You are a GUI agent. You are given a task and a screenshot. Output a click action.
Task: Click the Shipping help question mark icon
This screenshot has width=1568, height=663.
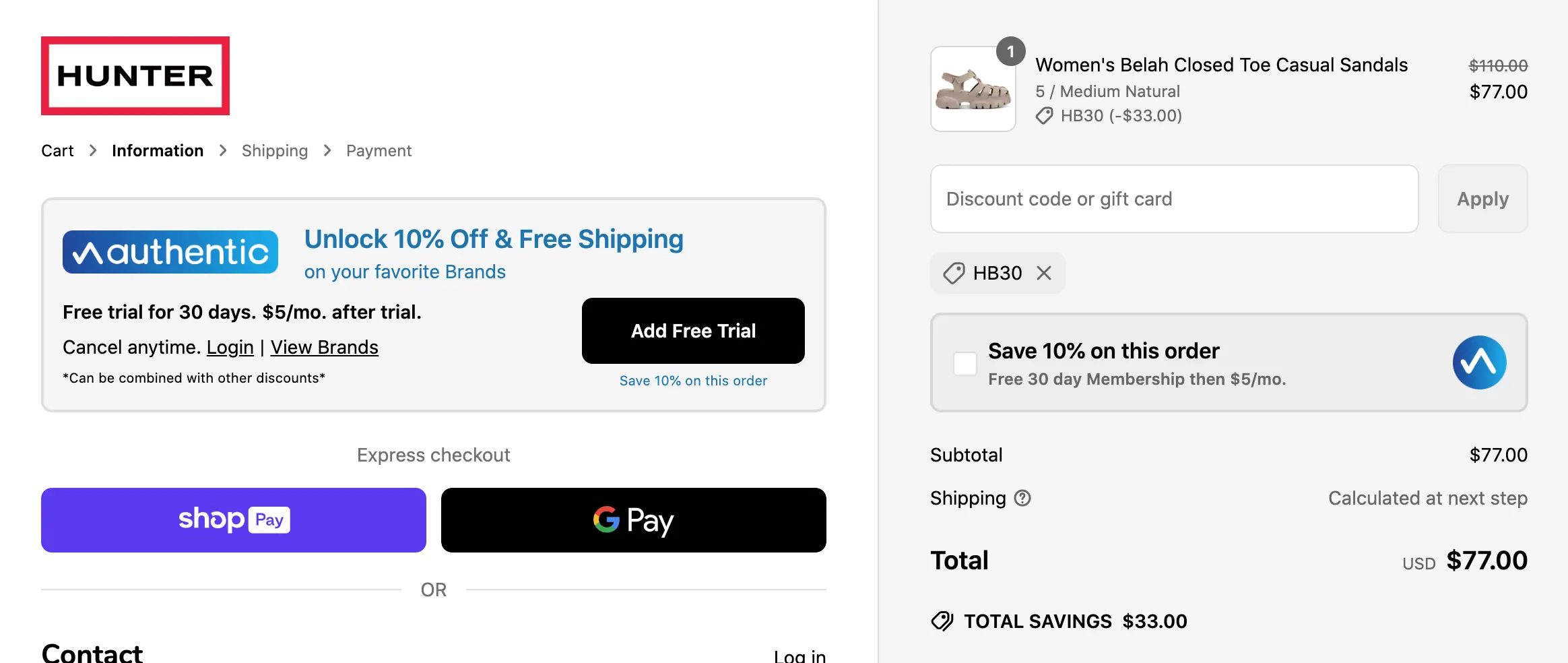[1022, 498]
